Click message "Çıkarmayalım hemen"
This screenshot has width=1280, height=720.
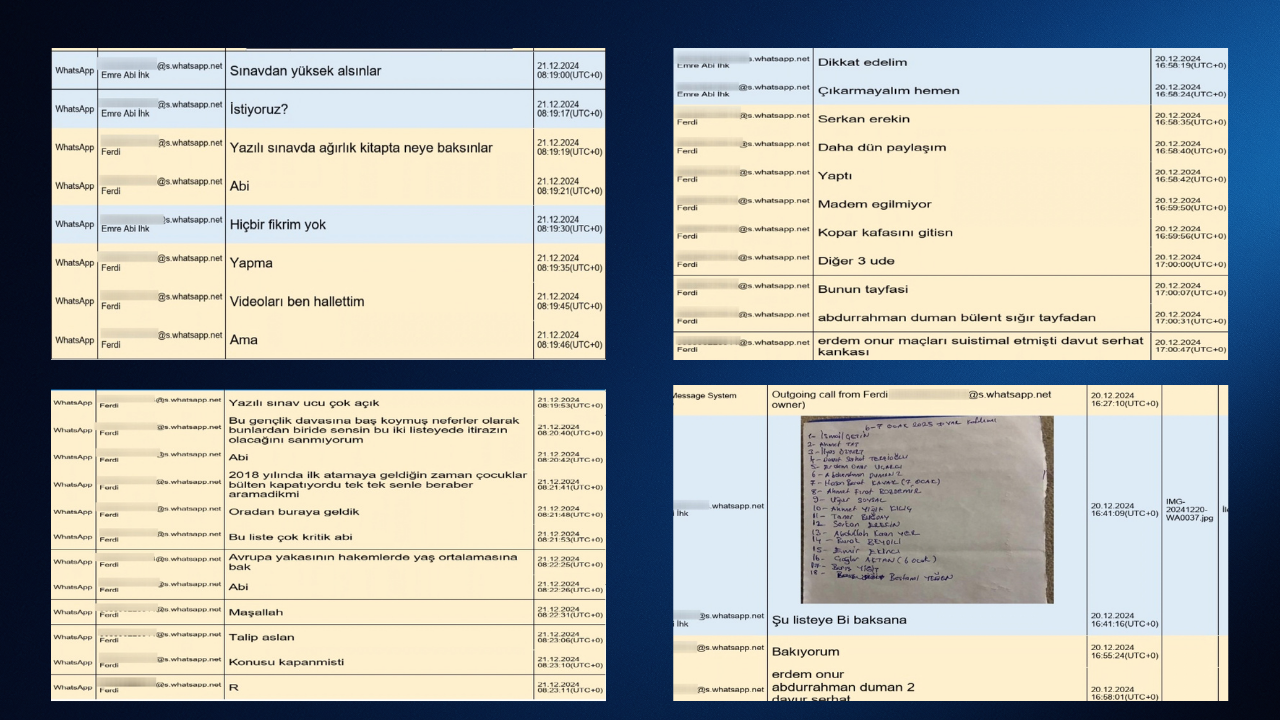(889, 91)
